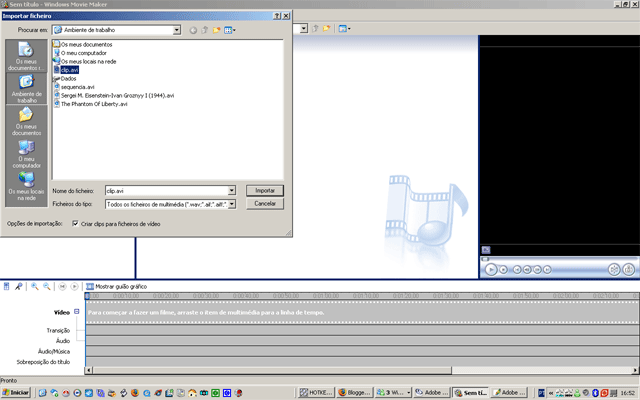Click 'Mostrar guião gráfico' button
Image resolution: width=640 pixels, height=400 pixels.
[116, 287]
